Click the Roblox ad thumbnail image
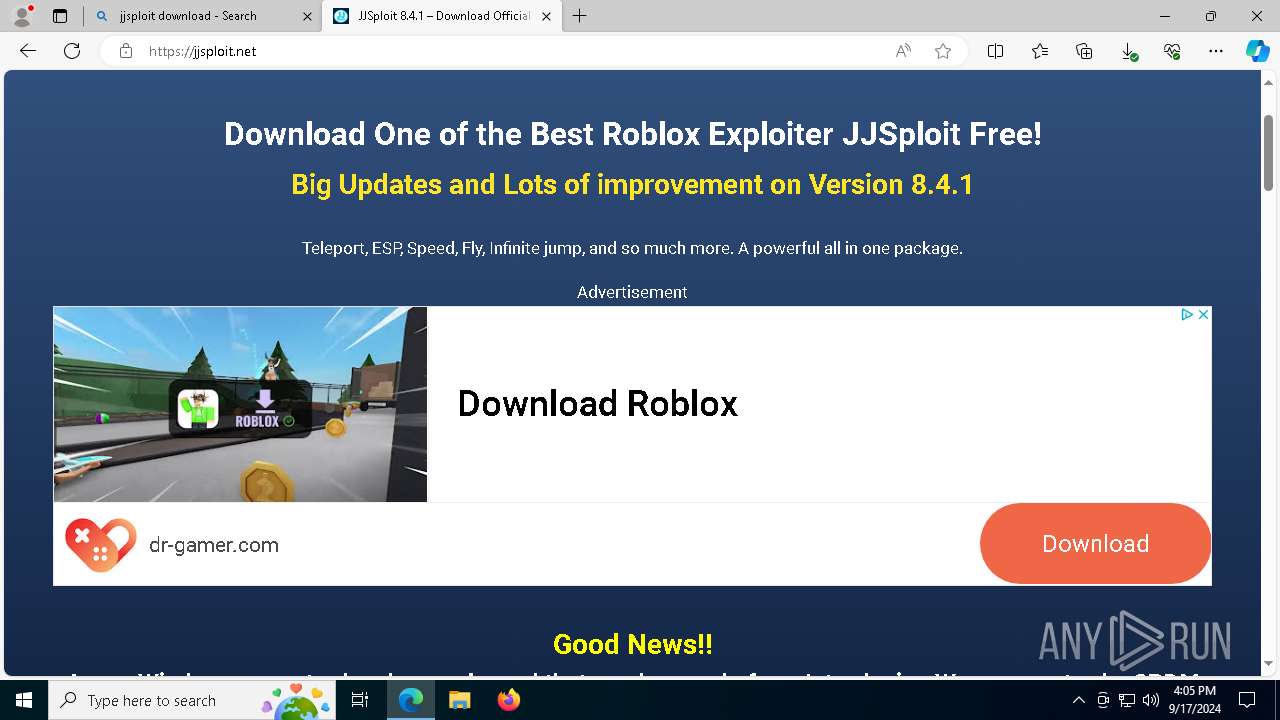This screenshot has width=1280, height=720. coord(240,404)
